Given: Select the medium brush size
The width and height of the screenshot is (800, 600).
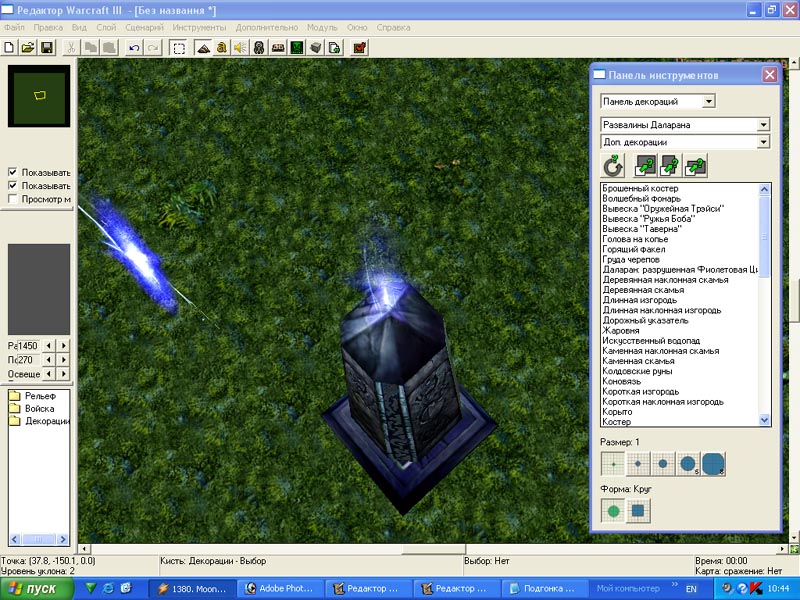Looking at the screenshot, I should (x=663, y=464).
